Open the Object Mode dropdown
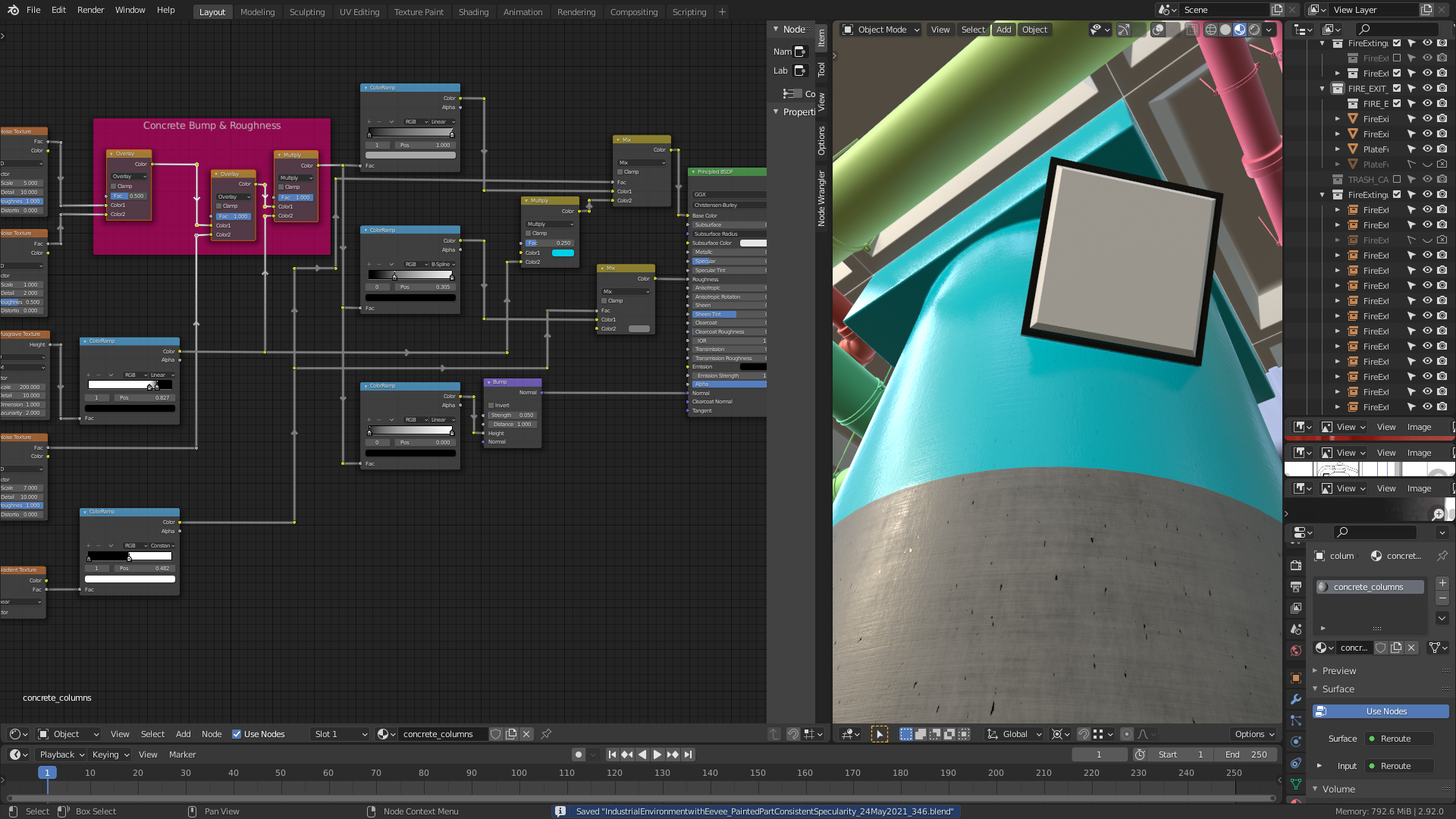 tap(881, 30)
